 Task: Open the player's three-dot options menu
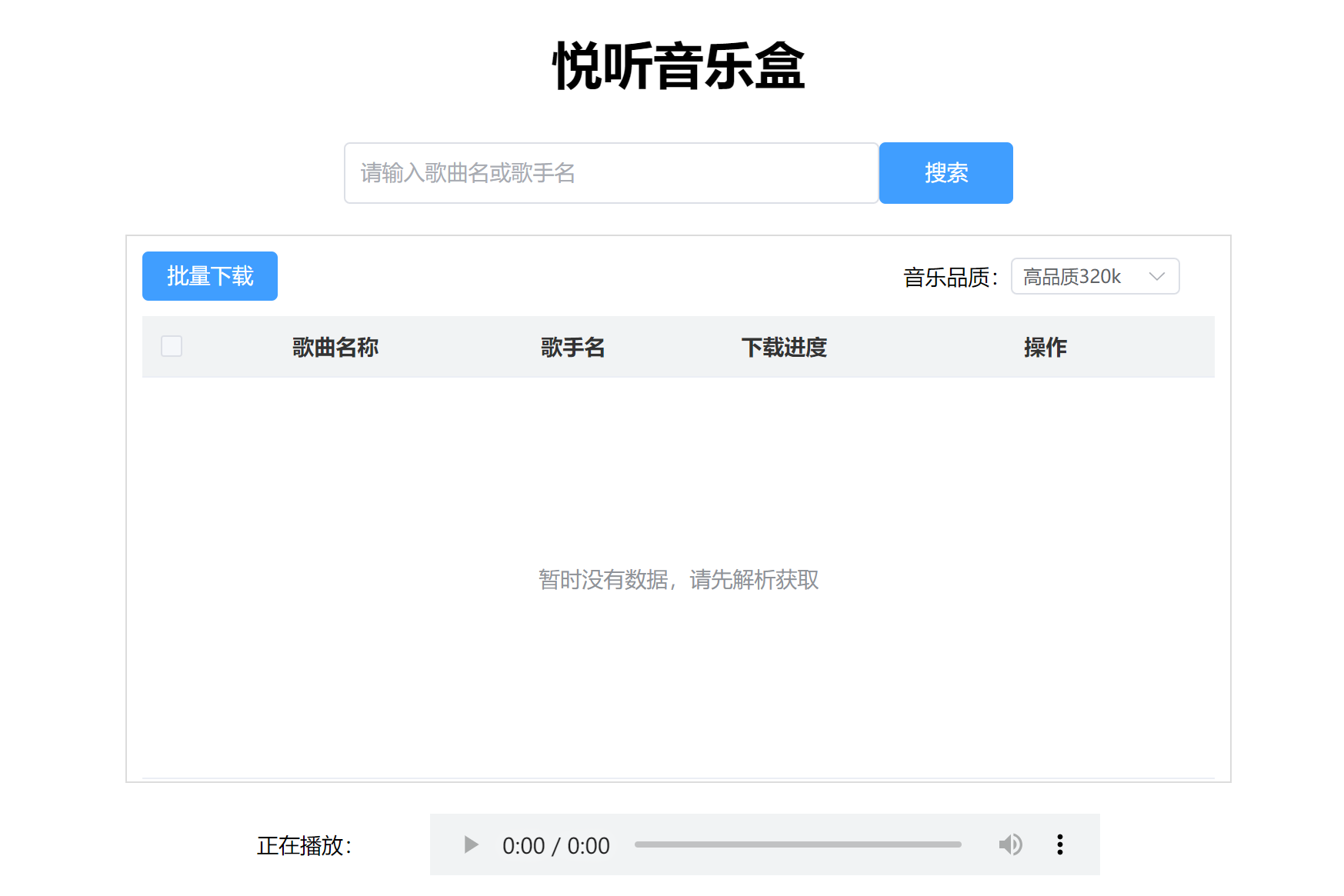click(x=1060, y=844)
